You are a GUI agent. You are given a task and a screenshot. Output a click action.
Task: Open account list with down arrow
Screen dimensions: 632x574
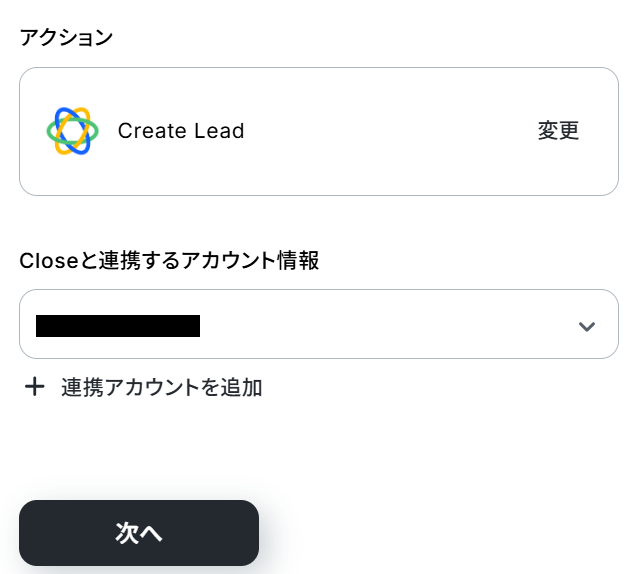pos(587,326)
